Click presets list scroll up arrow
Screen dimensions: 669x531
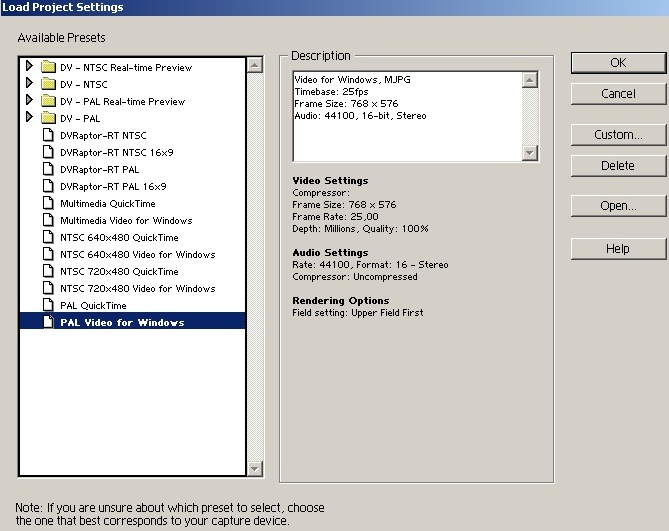255,65
